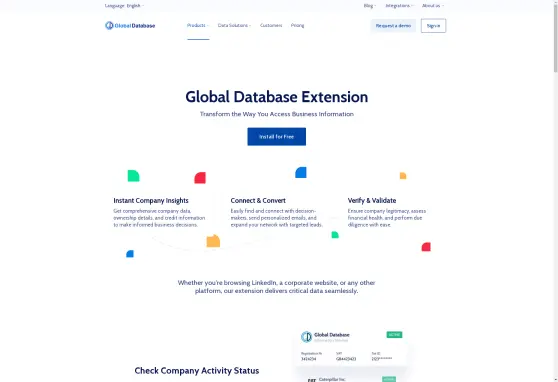Image resolution: width=558 pixels, height=382 pixels.
Task: Click the red shape below Verify & Validate
Action: pos(426,247)
